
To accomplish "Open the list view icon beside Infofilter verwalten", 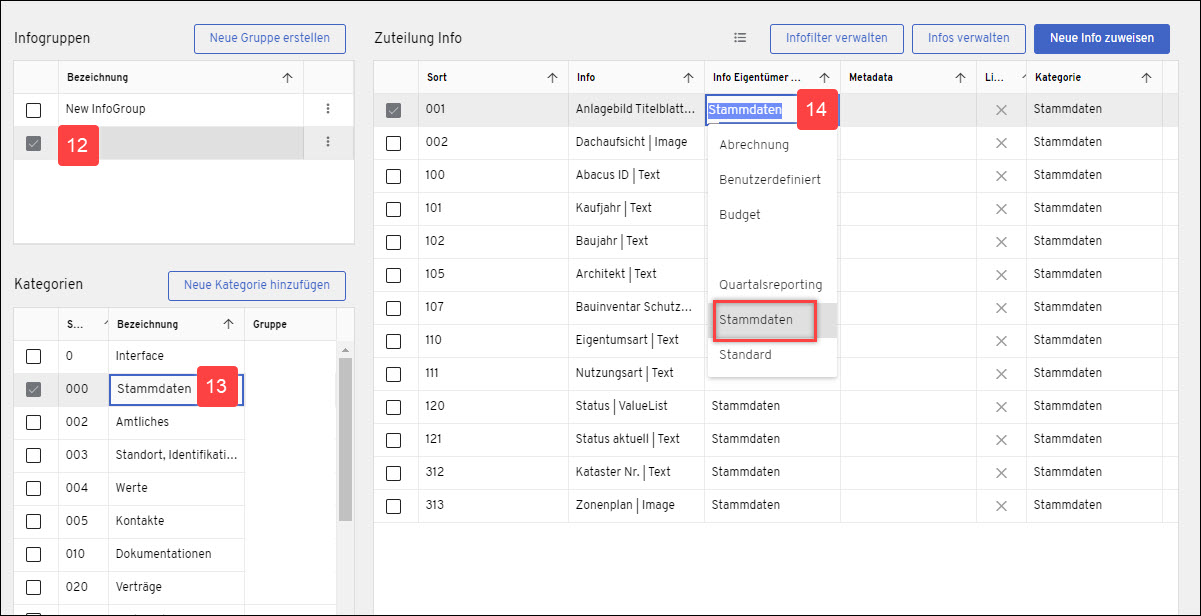I will click(740, 38).
